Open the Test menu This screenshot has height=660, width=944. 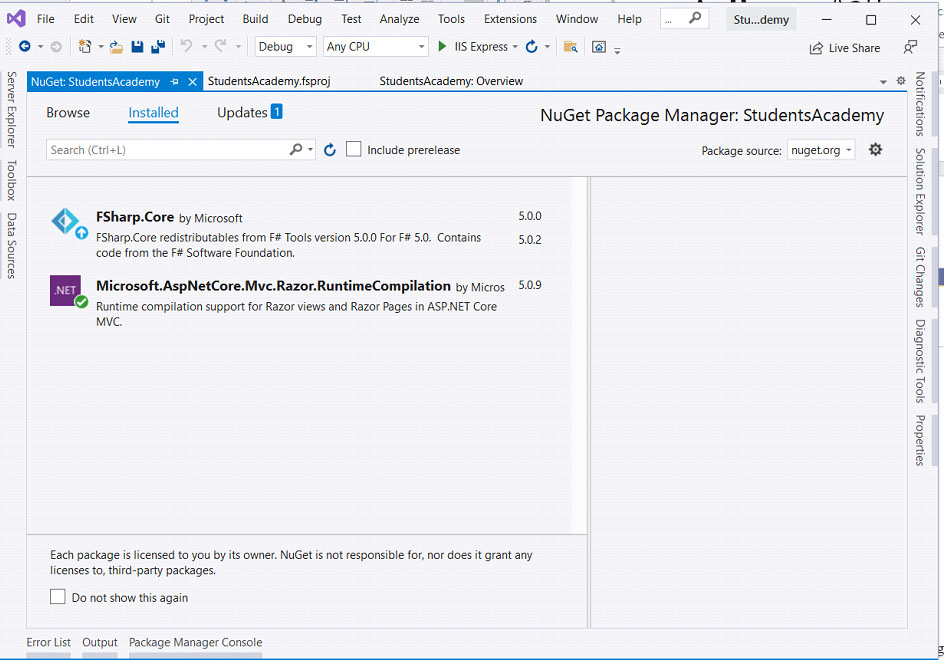click(x=351, y=19)
